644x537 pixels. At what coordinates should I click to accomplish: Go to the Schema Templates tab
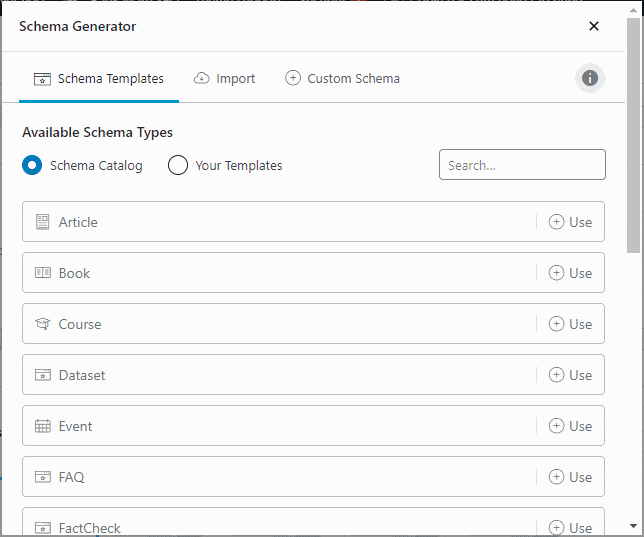(98, 78)
